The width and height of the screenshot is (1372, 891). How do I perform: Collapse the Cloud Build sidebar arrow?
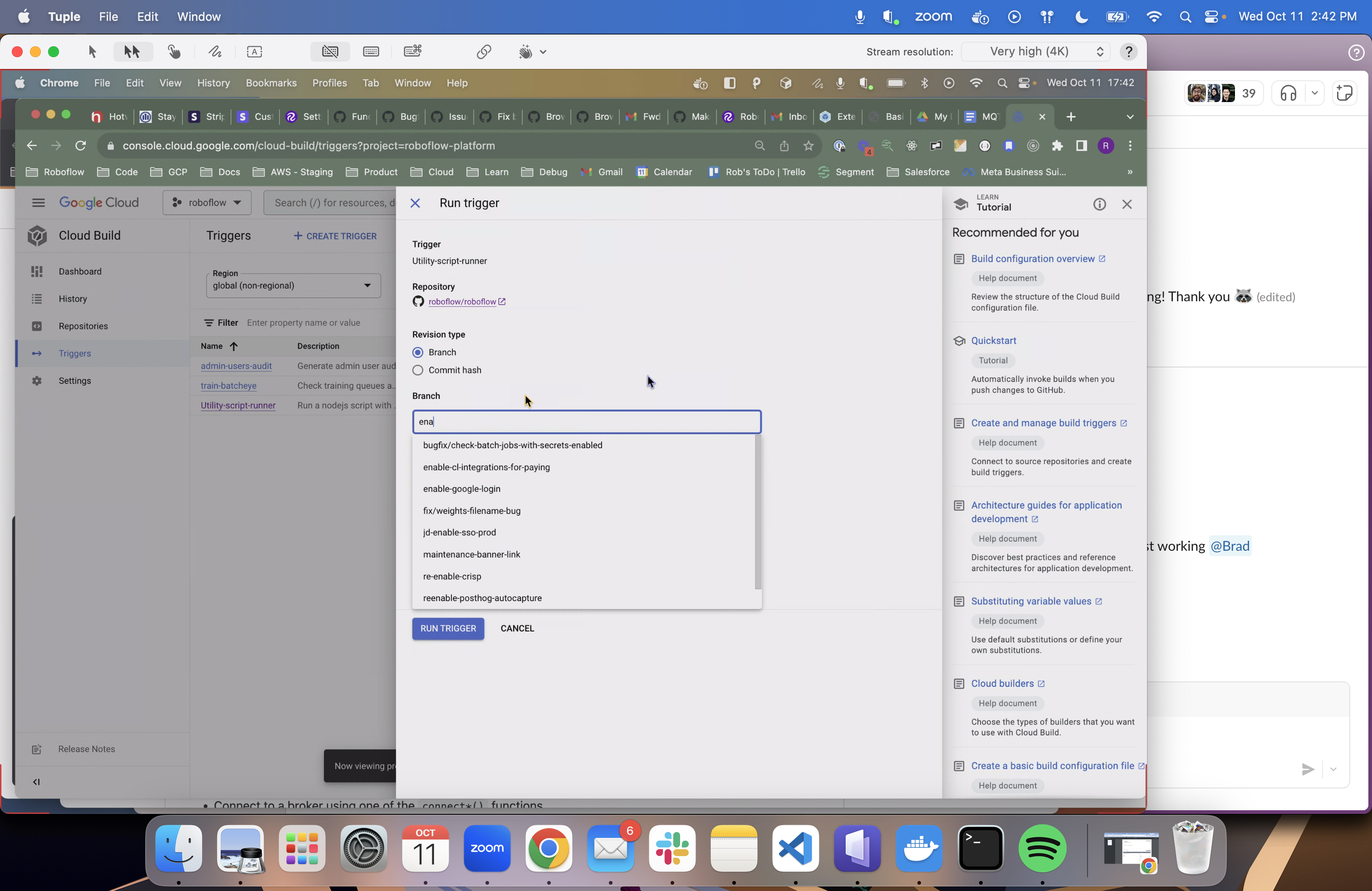(36, 782)
